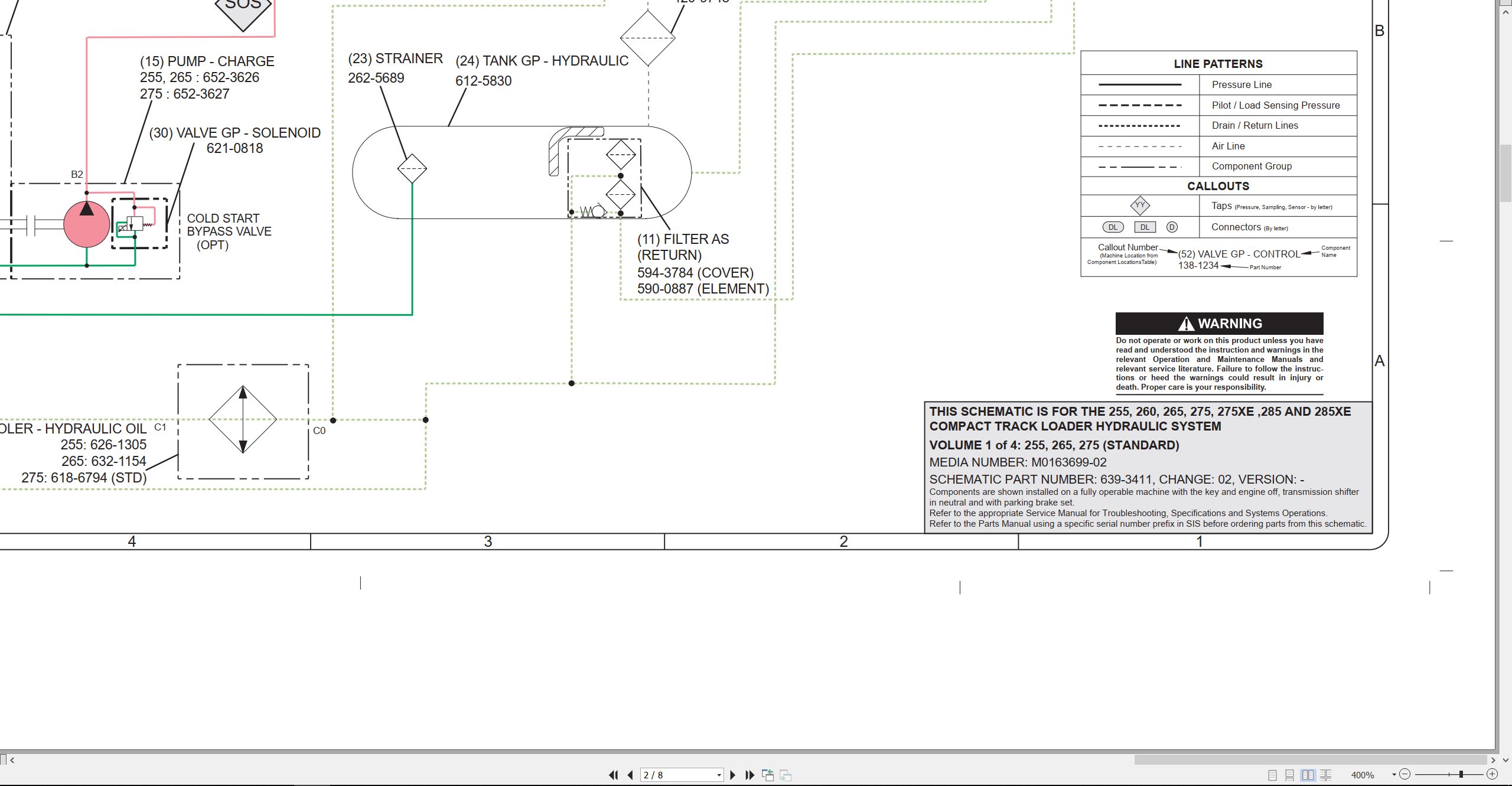The width and height of the screenshot is (1512, 786).
Task: Click the YY taps diamond in legend
Action: 1139,206
